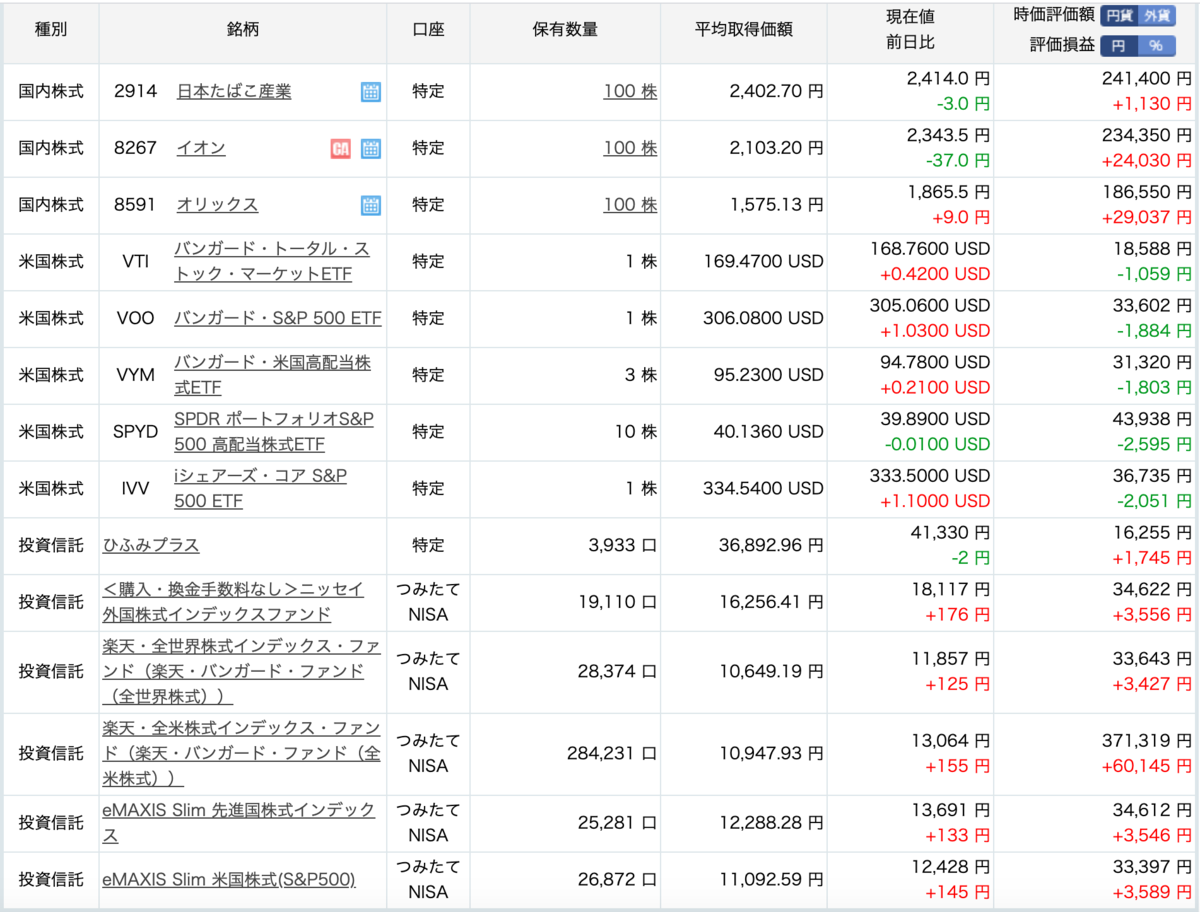The height and width of the screenshot is (912, 1200).
Task: Click the 100株 holding quantity for 日本たばこ産業
Action: coord(631,91)
